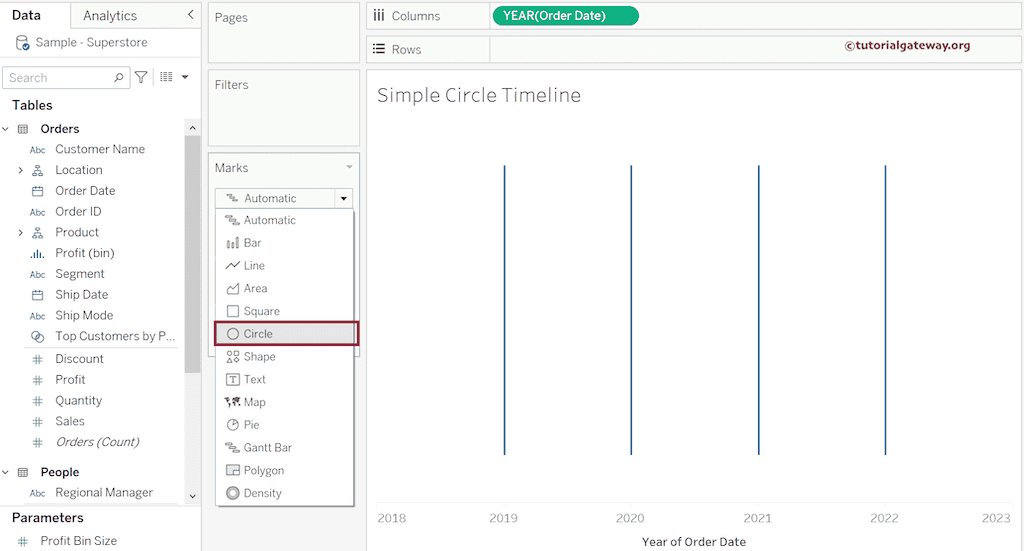Click the Map mark type icon
This screenshot has width=1024, height=551.
233,402
